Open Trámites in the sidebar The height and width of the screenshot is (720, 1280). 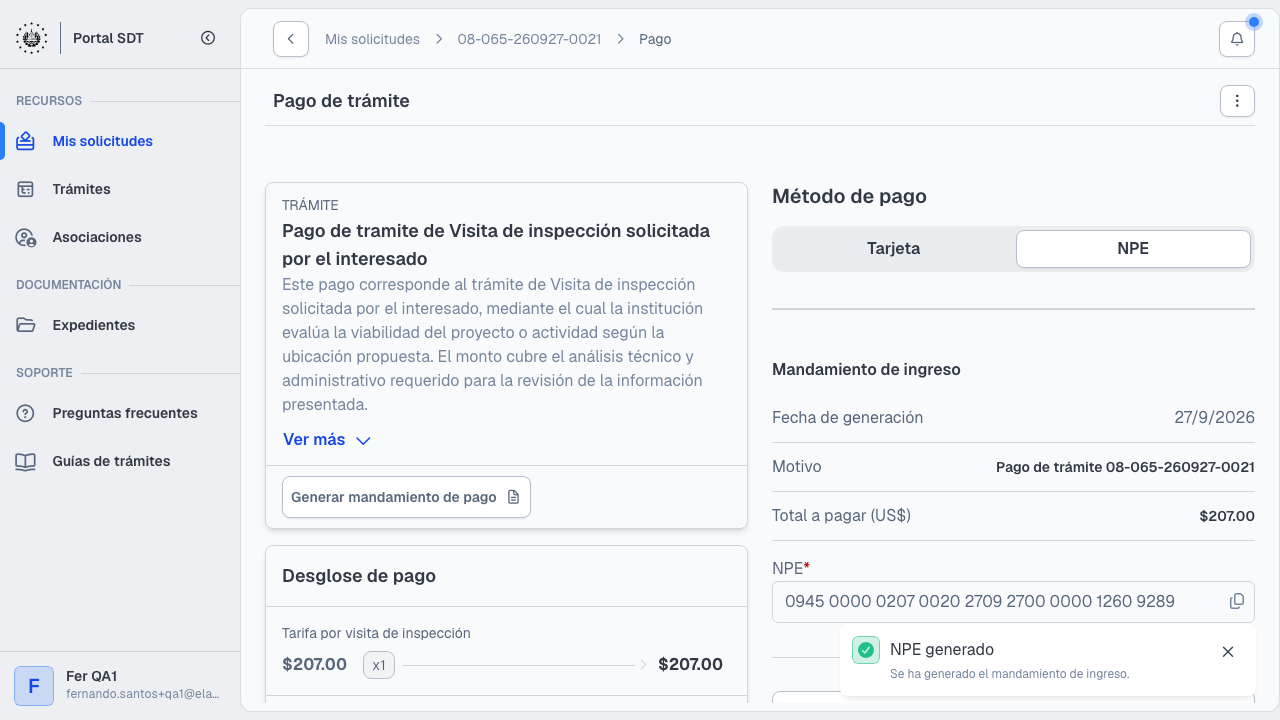(x=120, y=189)
